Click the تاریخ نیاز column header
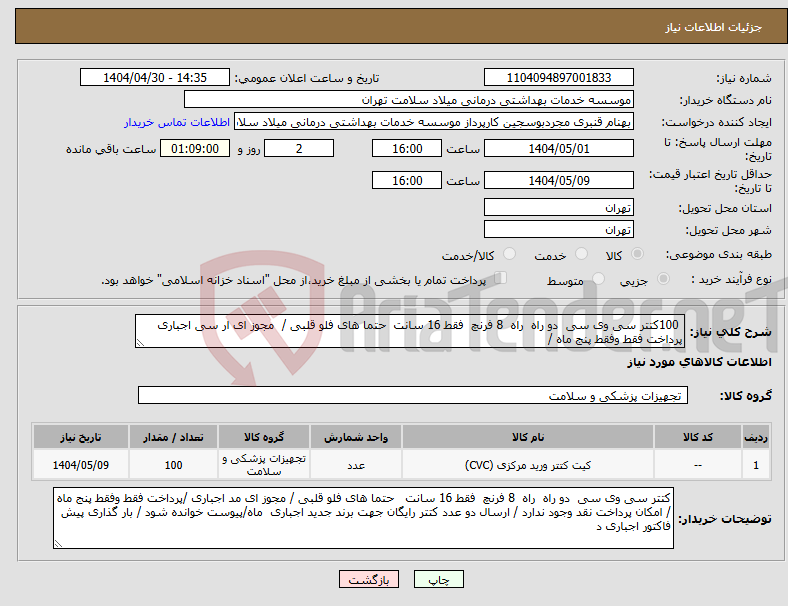Screen dimensions: 788x606 pyautogui.click(x=80, y=437)
